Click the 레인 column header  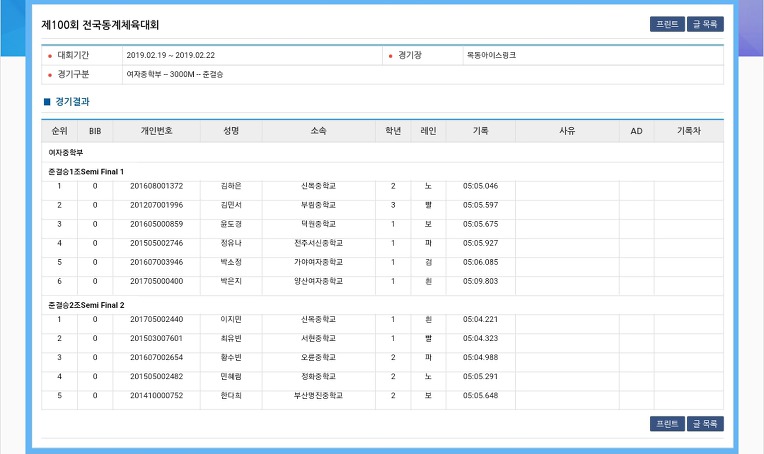click(428, 131)
